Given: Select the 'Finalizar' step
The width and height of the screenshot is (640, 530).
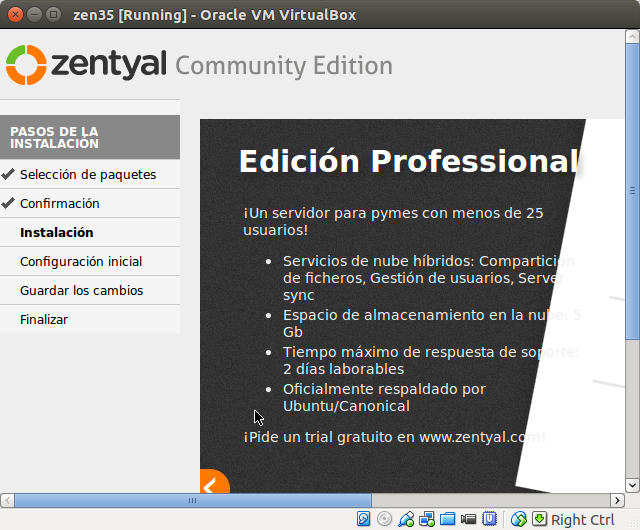Looking at the screenshot, I should 90,319.
